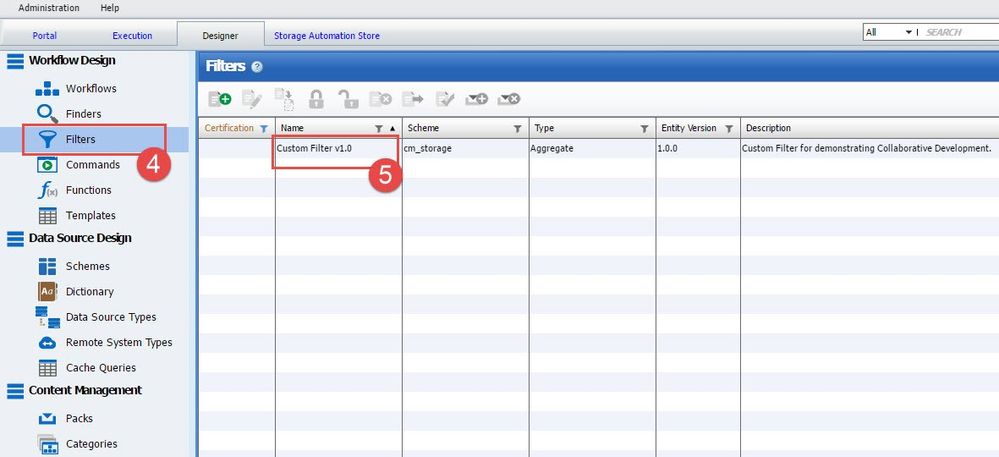
Task: Select the Custom Filter v1.0 row
Action: coord(315,148)
